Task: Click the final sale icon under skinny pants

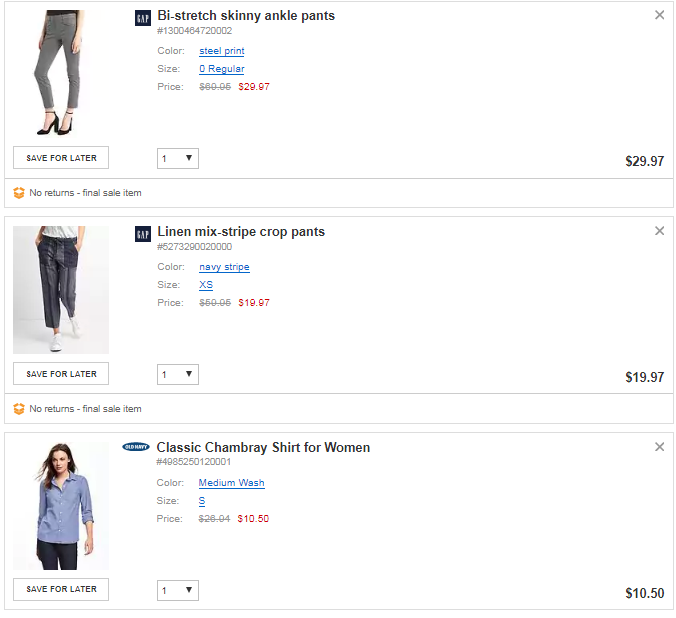Action: click(19, 193)
